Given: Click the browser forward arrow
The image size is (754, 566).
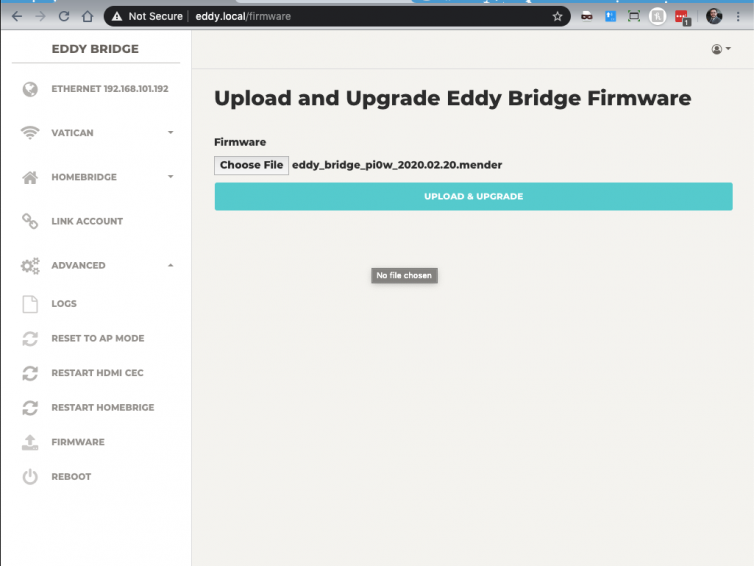Looking at the screenshot, I should [x=40, y=16].
